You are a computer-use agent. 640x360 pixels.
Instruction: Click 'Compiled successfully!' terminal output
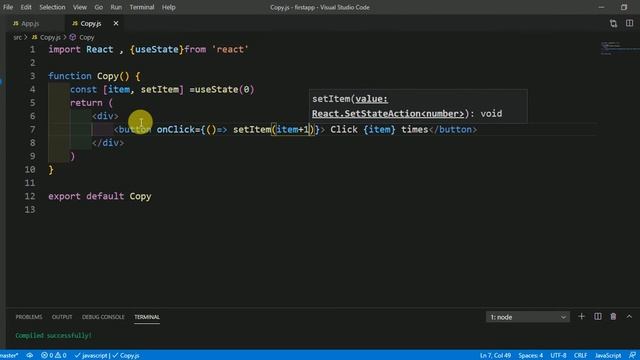click(53, 336)
